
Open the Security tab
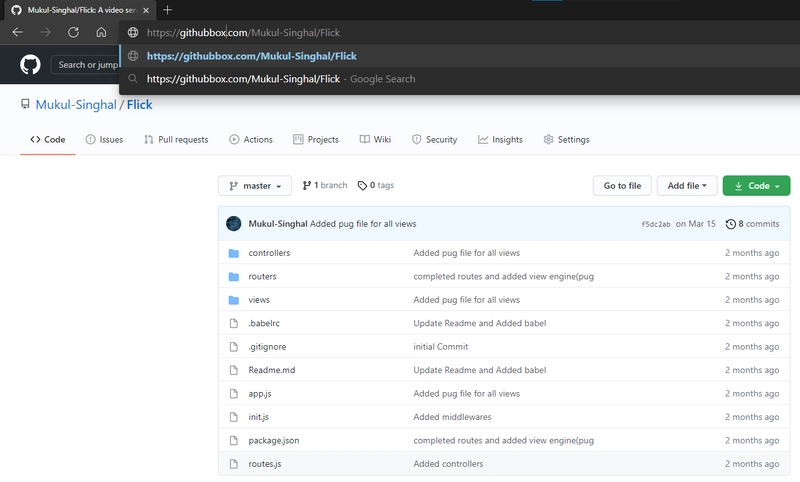click(x=434, y=139)
